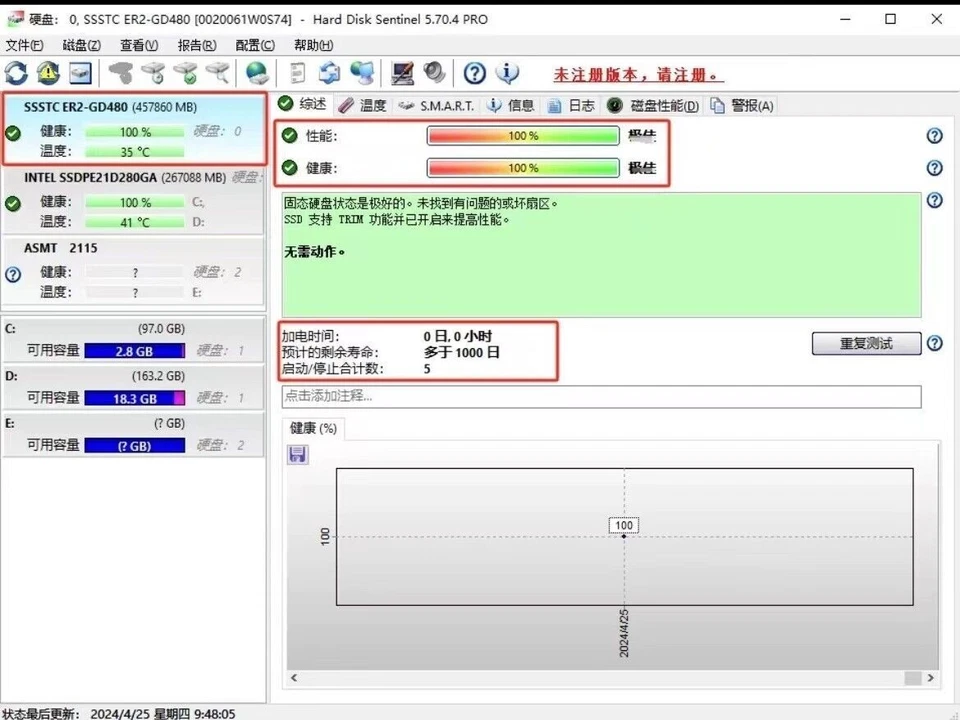Open the 帮助(H) menu

tap(313, 45)
